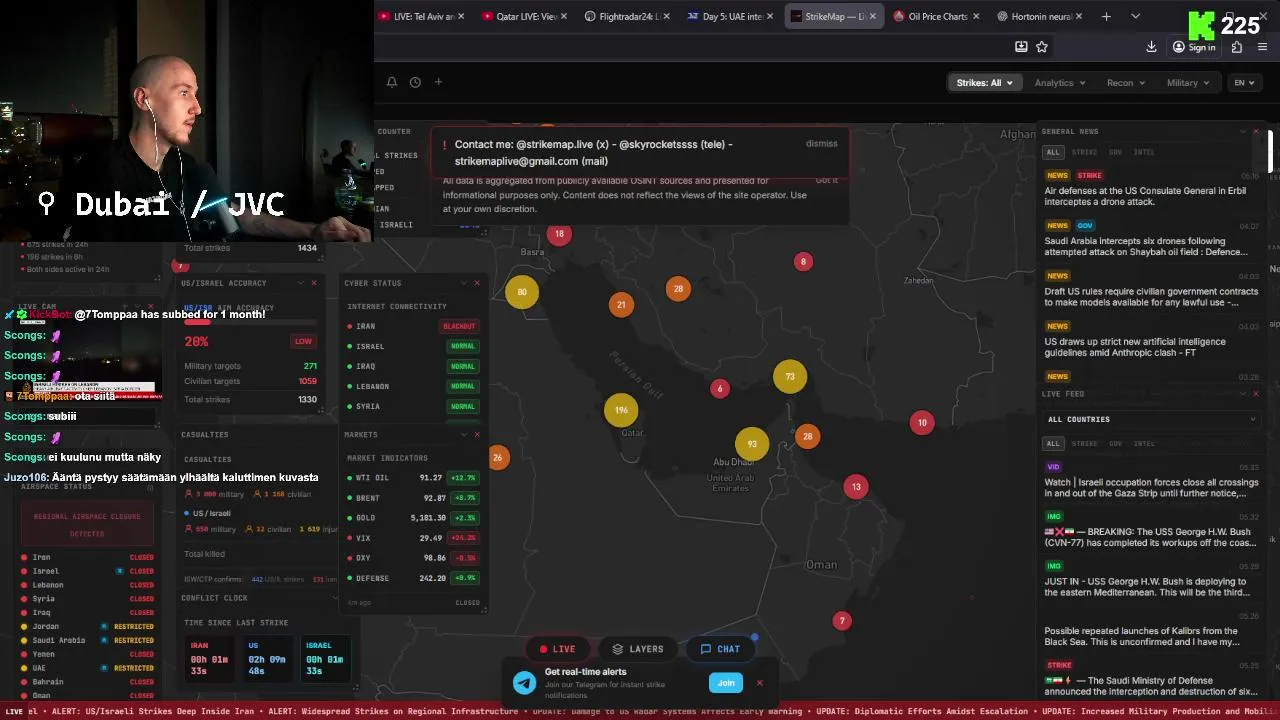
Task: Click the 80 strike cluster marker
Action: click(x=522, y=292)
